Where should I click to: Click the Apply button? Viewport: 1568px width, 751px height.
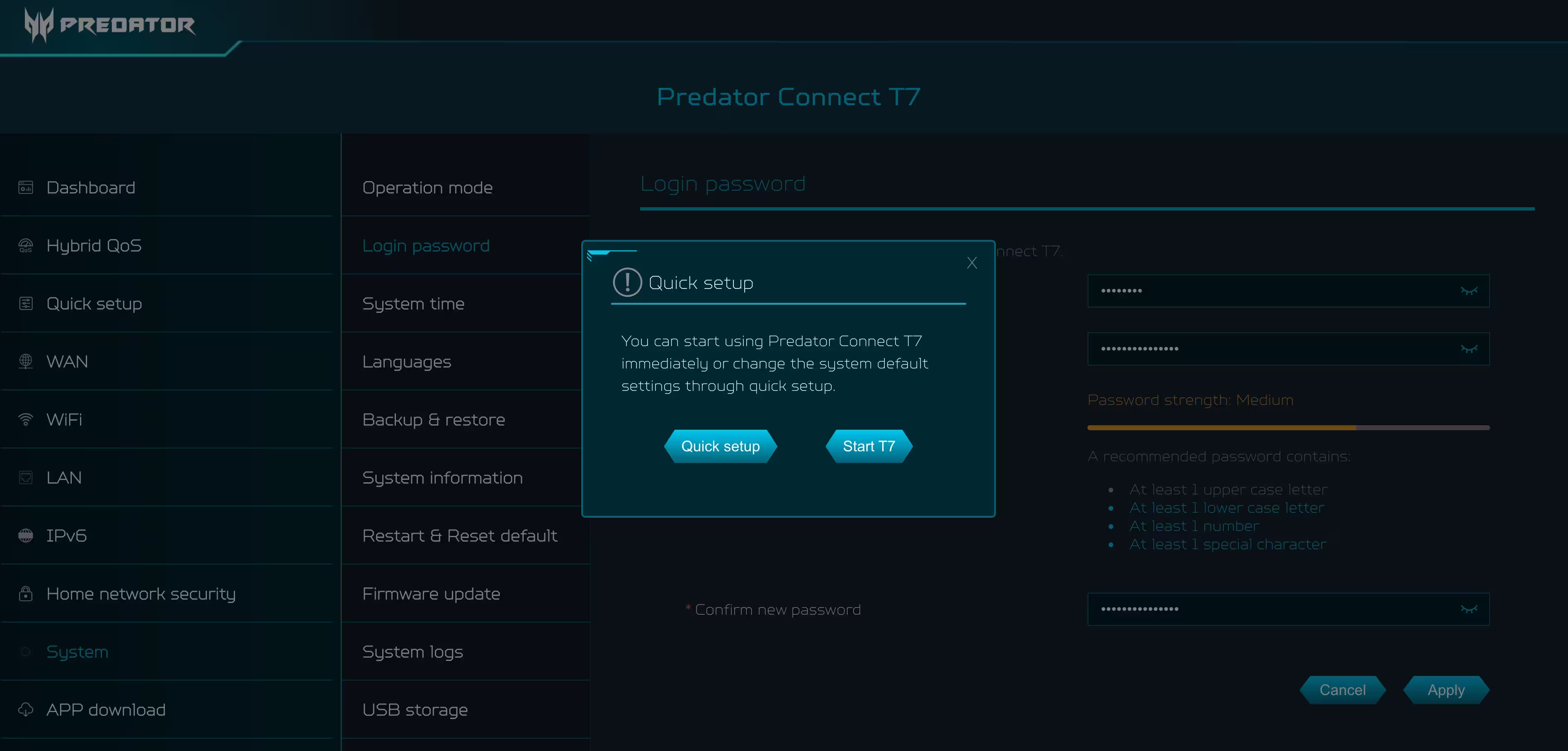tap(1446, 690)
